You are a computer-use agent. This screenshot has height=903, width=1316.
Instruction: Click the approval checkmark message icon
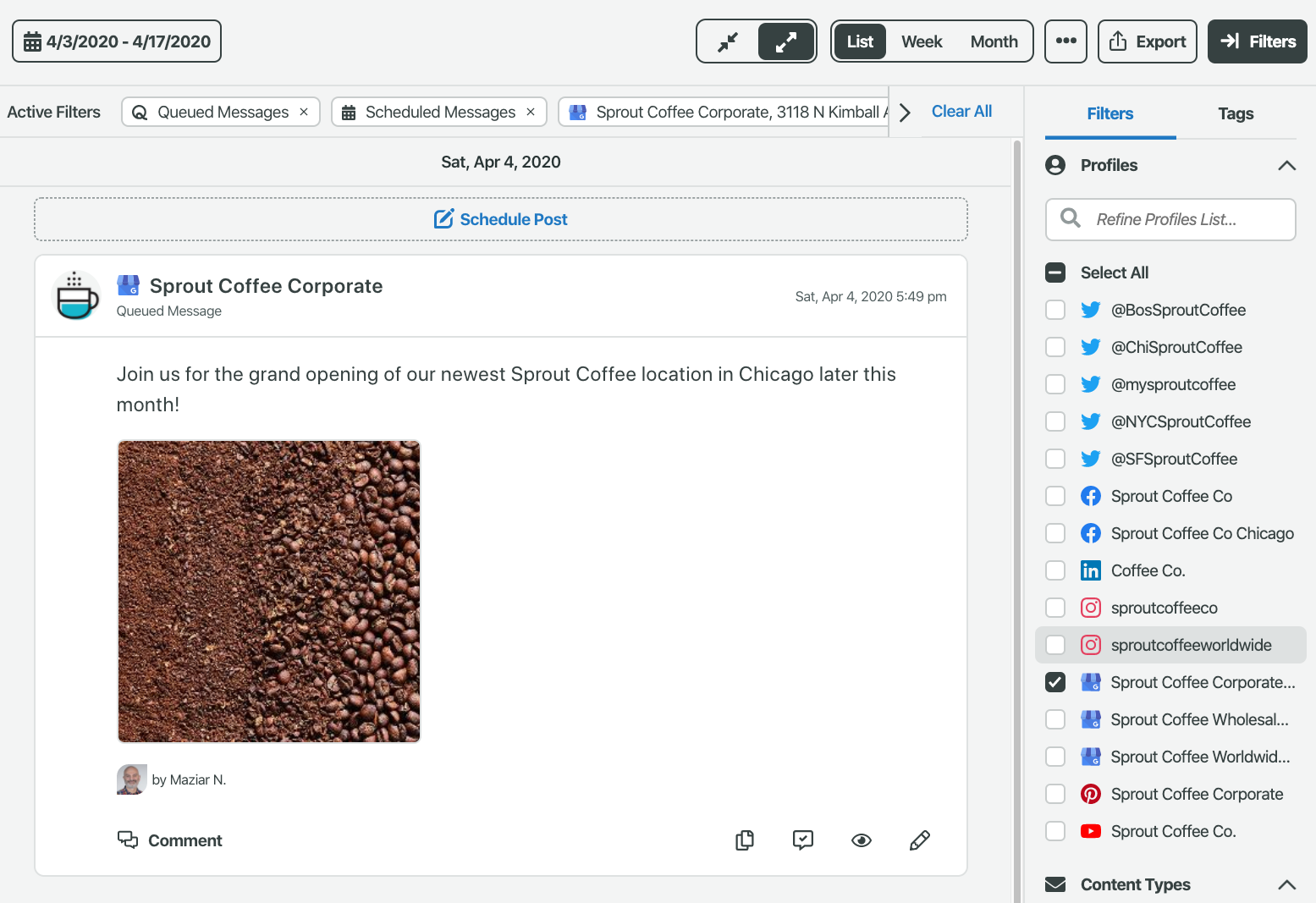pyautogui.click(x=803, y=840)
